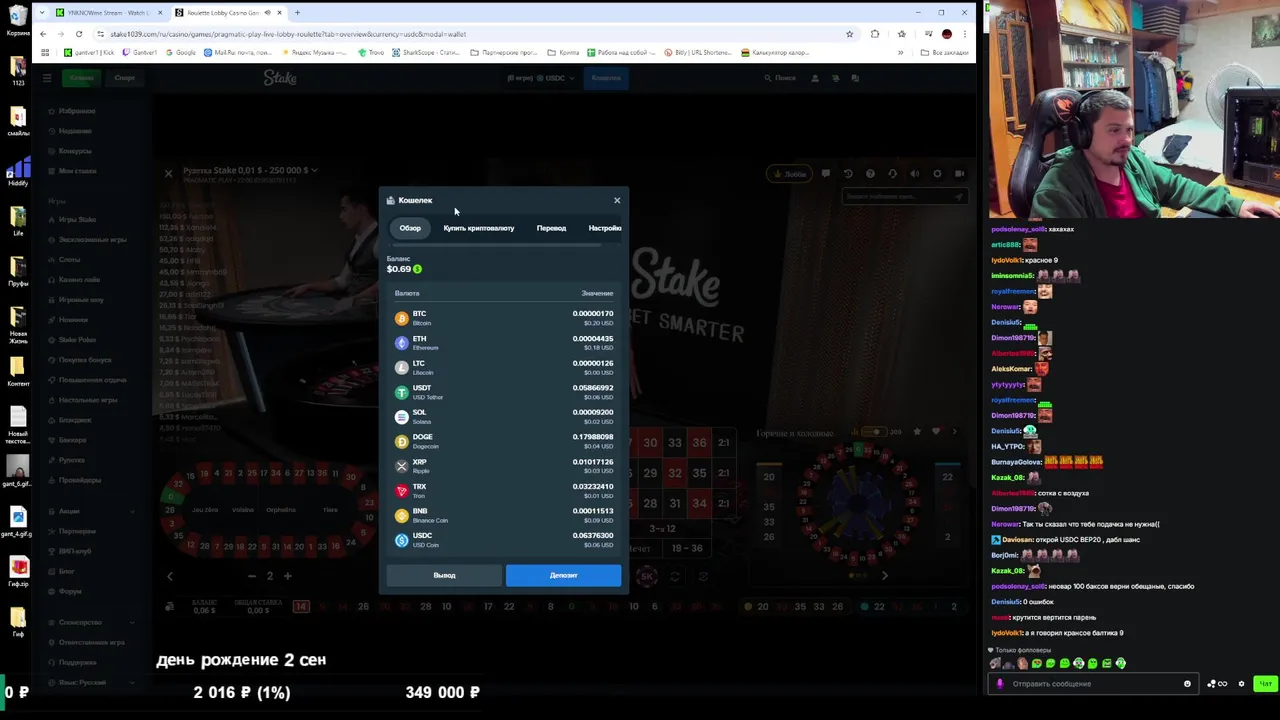Close the Кошелек wallet dialog
The image size is (1280, 720).
pyautogui.click(x=617, y=200)
